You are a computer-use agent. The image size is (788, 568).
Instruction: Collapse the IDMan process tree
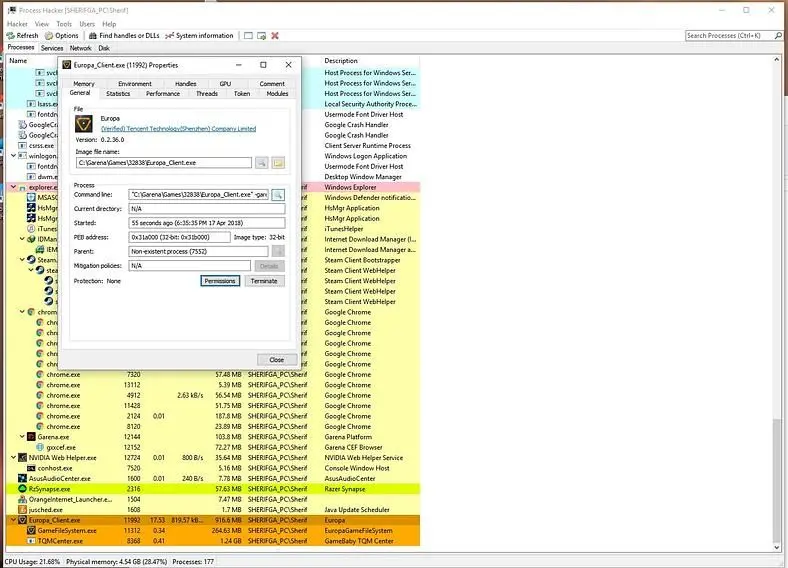(x=22, y=239)
